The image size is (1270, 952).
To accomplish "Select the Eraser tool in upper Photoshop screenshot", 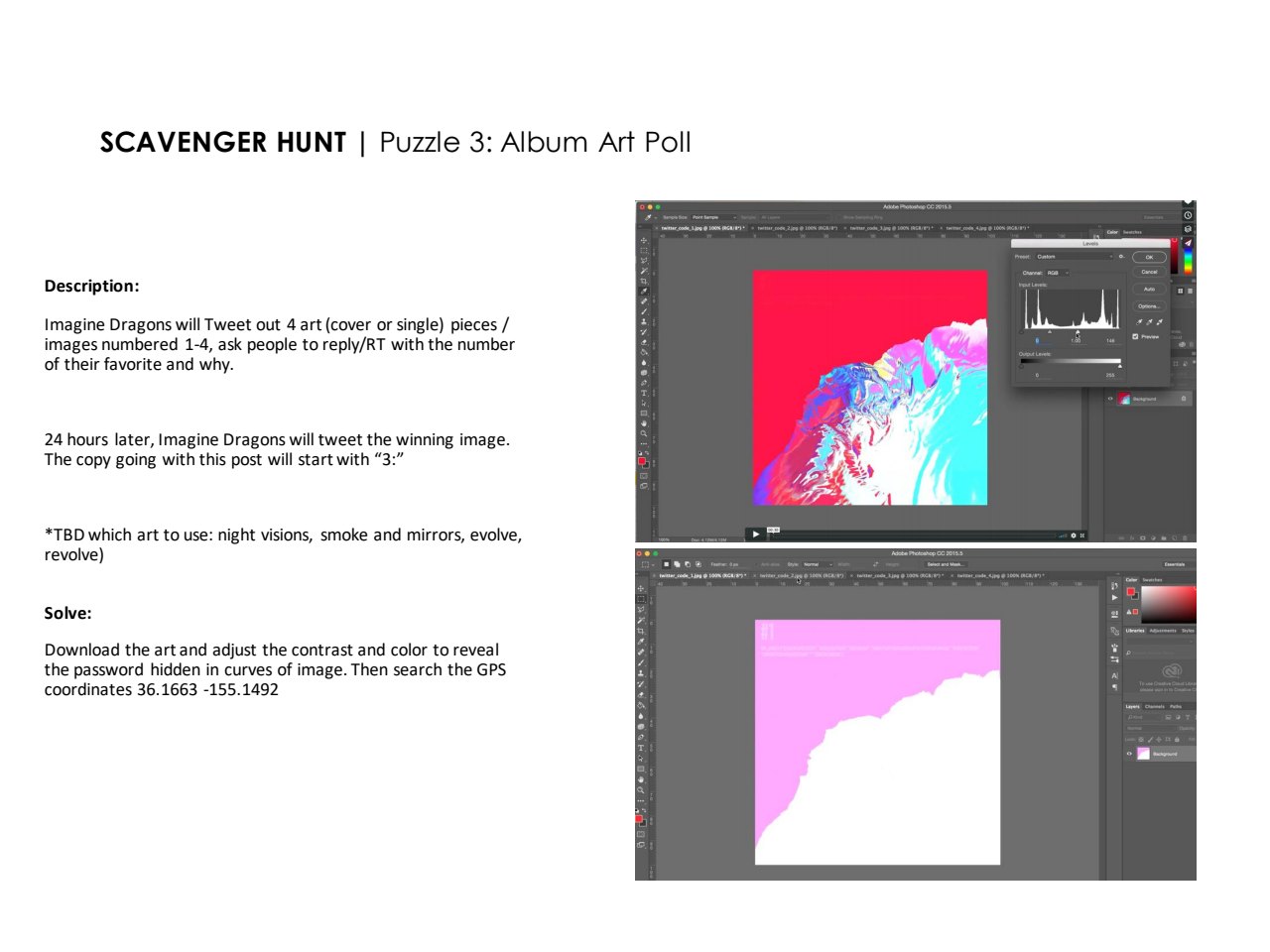I will [644, 342].
